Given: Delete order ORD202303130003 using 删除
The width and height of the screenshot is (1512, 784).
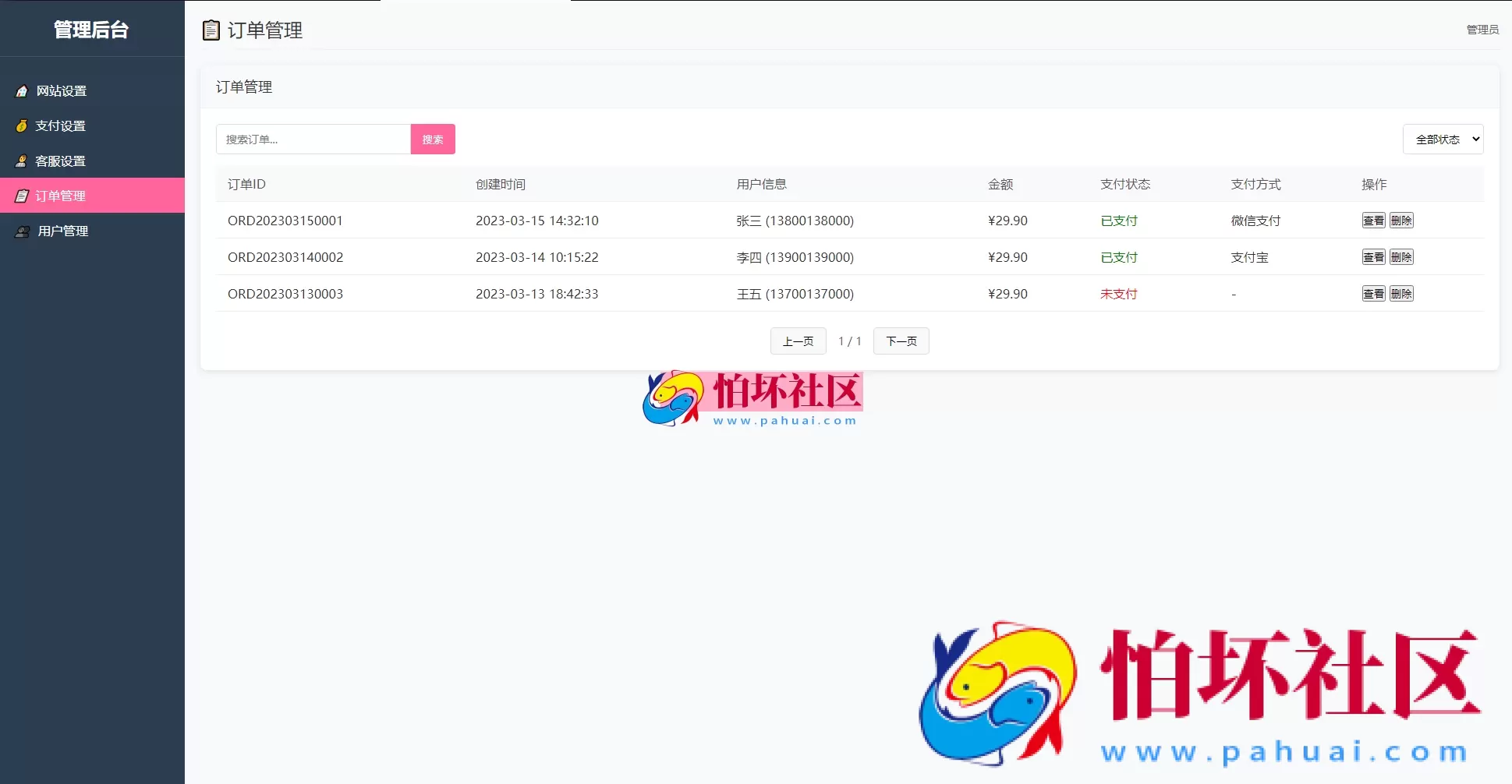Looking at the screenshot, I should [x=1401, y=294].
